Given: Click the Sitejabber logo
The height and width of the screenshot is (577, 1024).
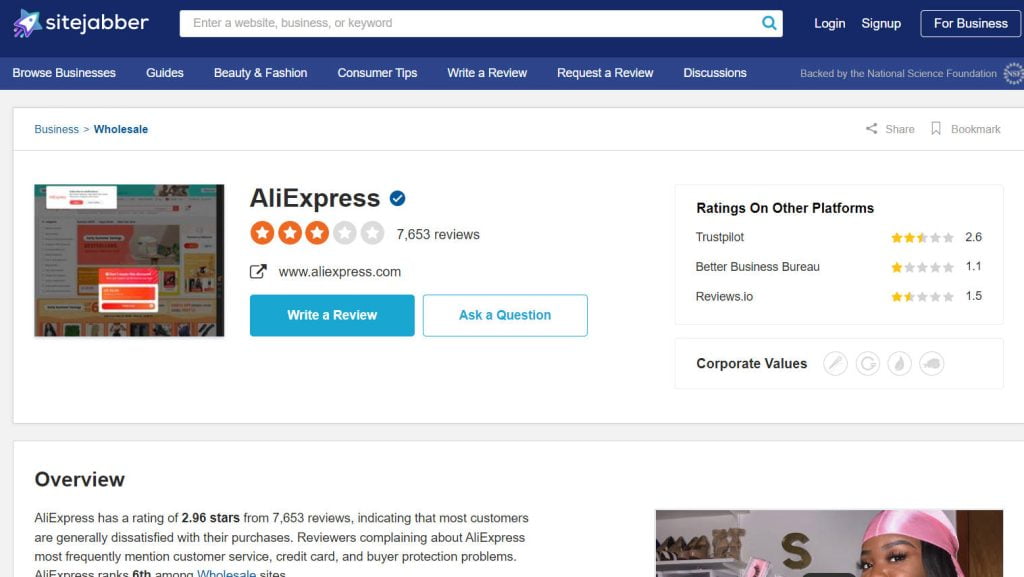Looking at the screenshot, I should click(x=80, y=22).
